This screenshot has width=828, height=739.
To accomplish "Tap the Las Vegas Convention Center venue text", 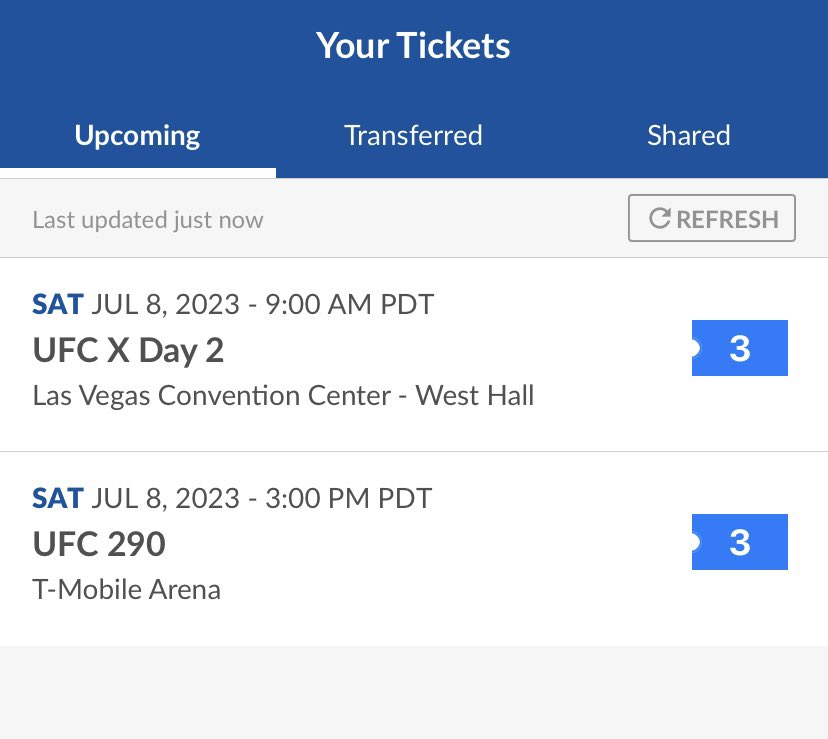I will click(284, 396).
